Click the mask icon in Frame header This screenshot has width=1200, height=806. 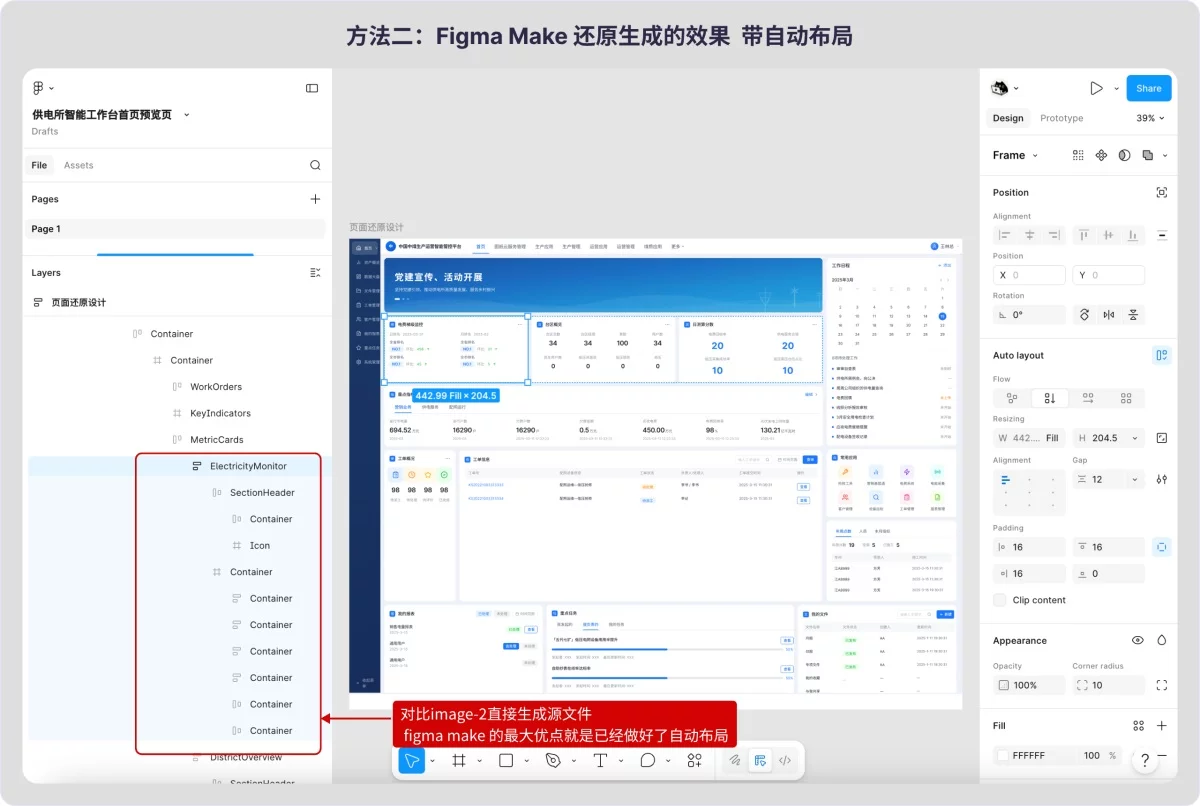[x=1124, y=155]
